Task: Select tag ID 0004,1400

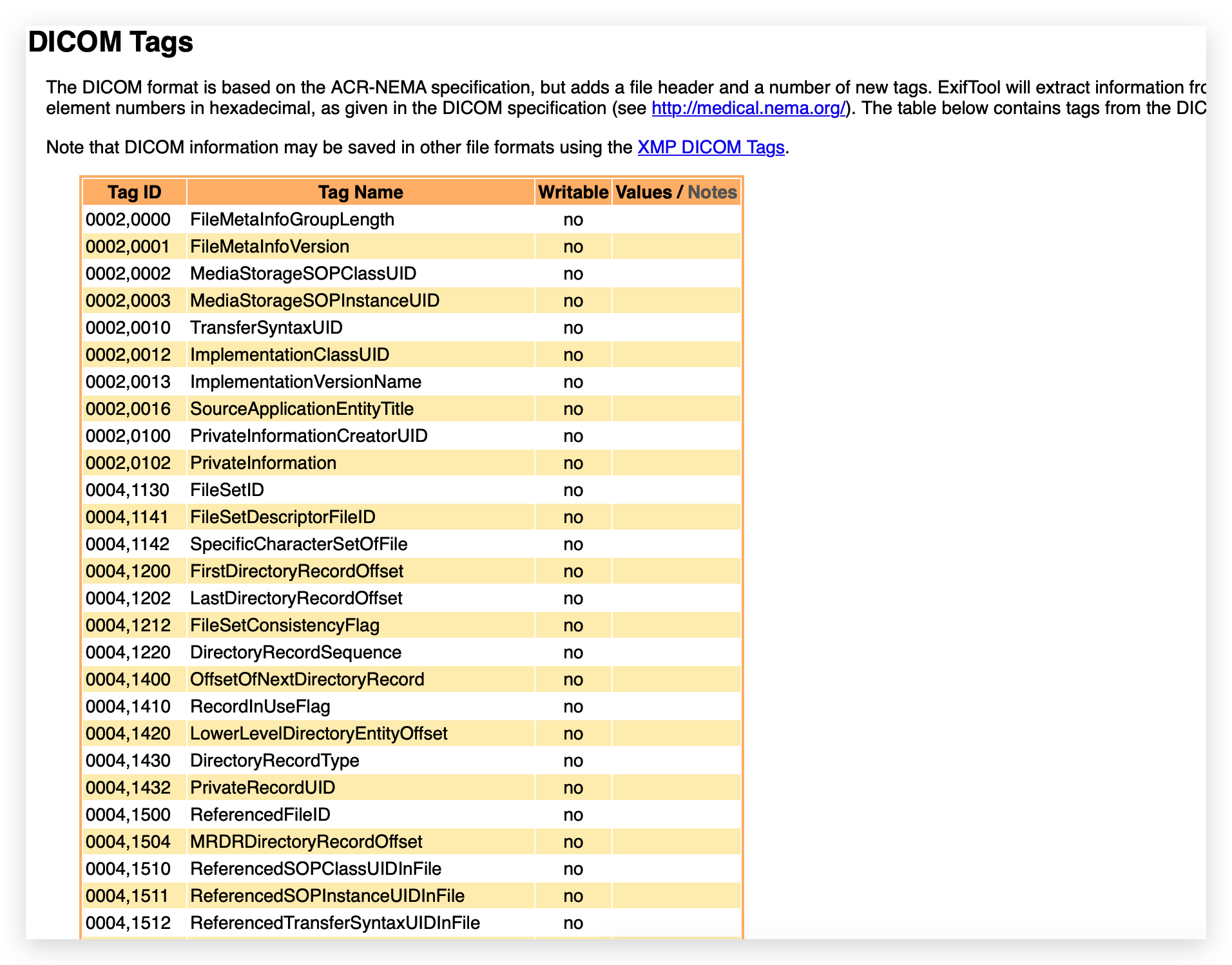Action: click(128, 680)
